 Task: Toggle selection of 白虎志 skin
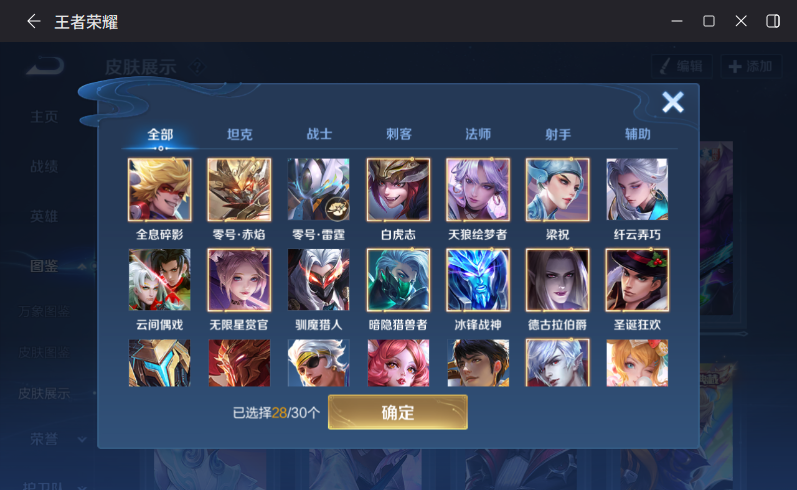coord(398,190)
